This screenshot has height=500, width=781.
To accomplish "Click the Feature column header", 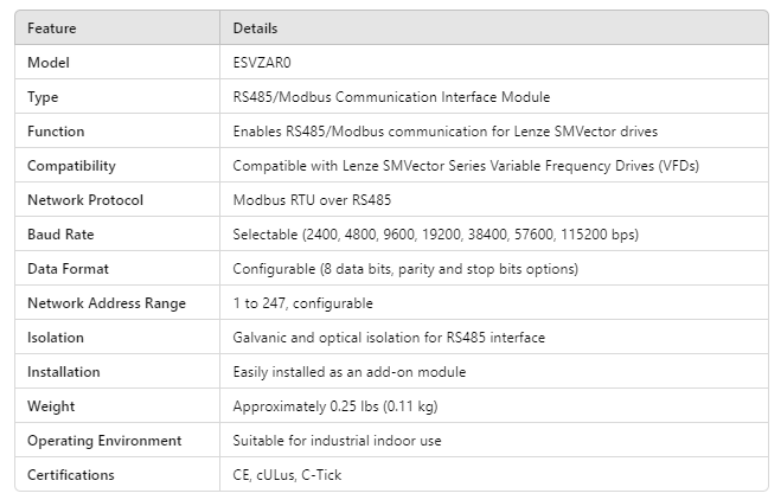I will [52, 28].
